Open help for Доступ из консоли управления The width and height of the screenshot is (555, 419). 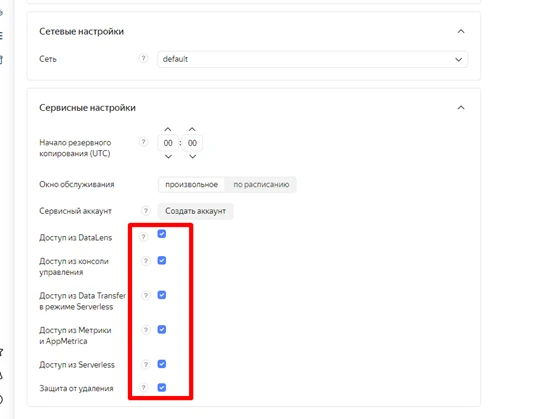(145, 261)
